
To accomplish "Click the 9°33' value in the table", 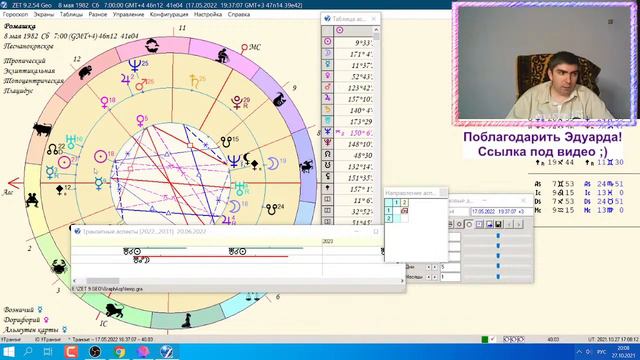I will coord(363,42).
